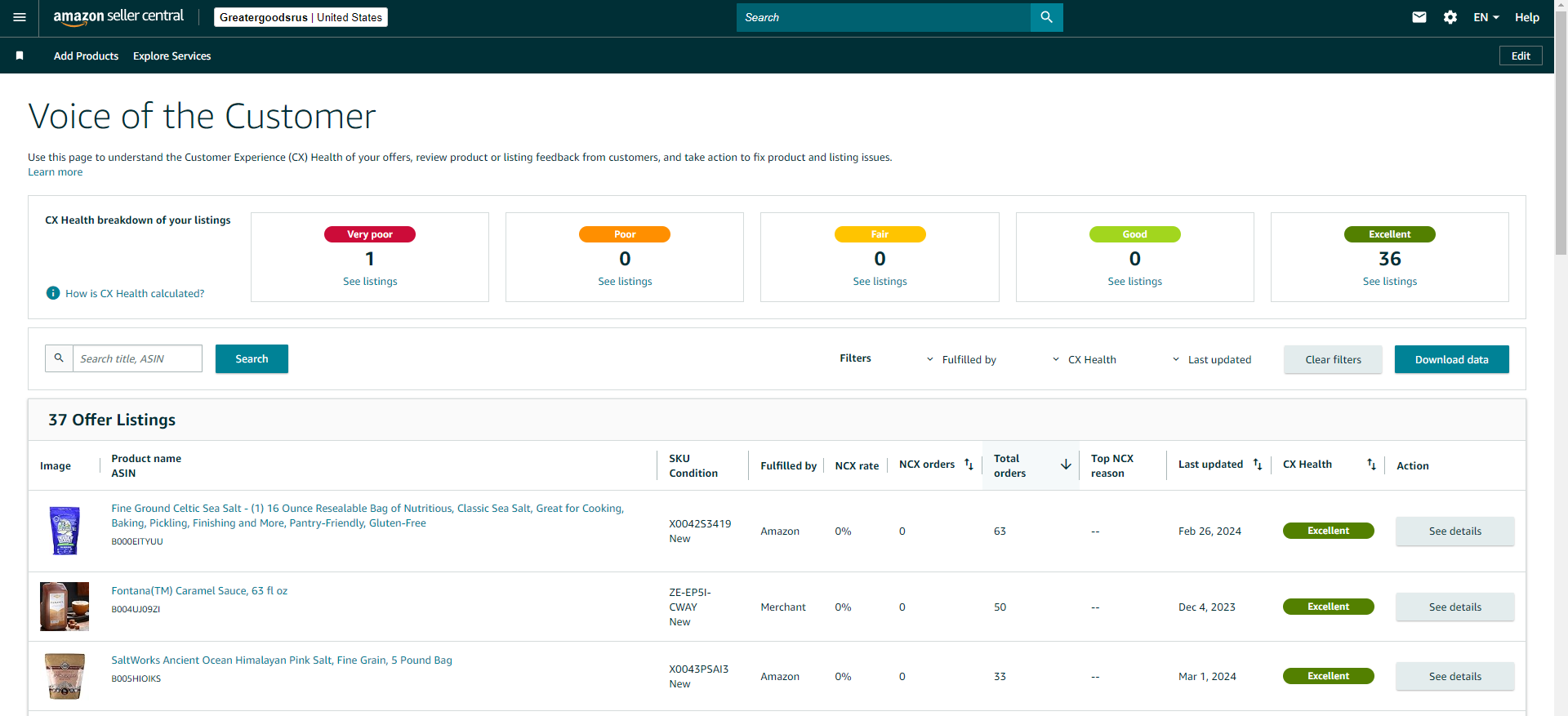1568x716 pixels.
Task: Open the EN language dropdown
Action: 1486,17
